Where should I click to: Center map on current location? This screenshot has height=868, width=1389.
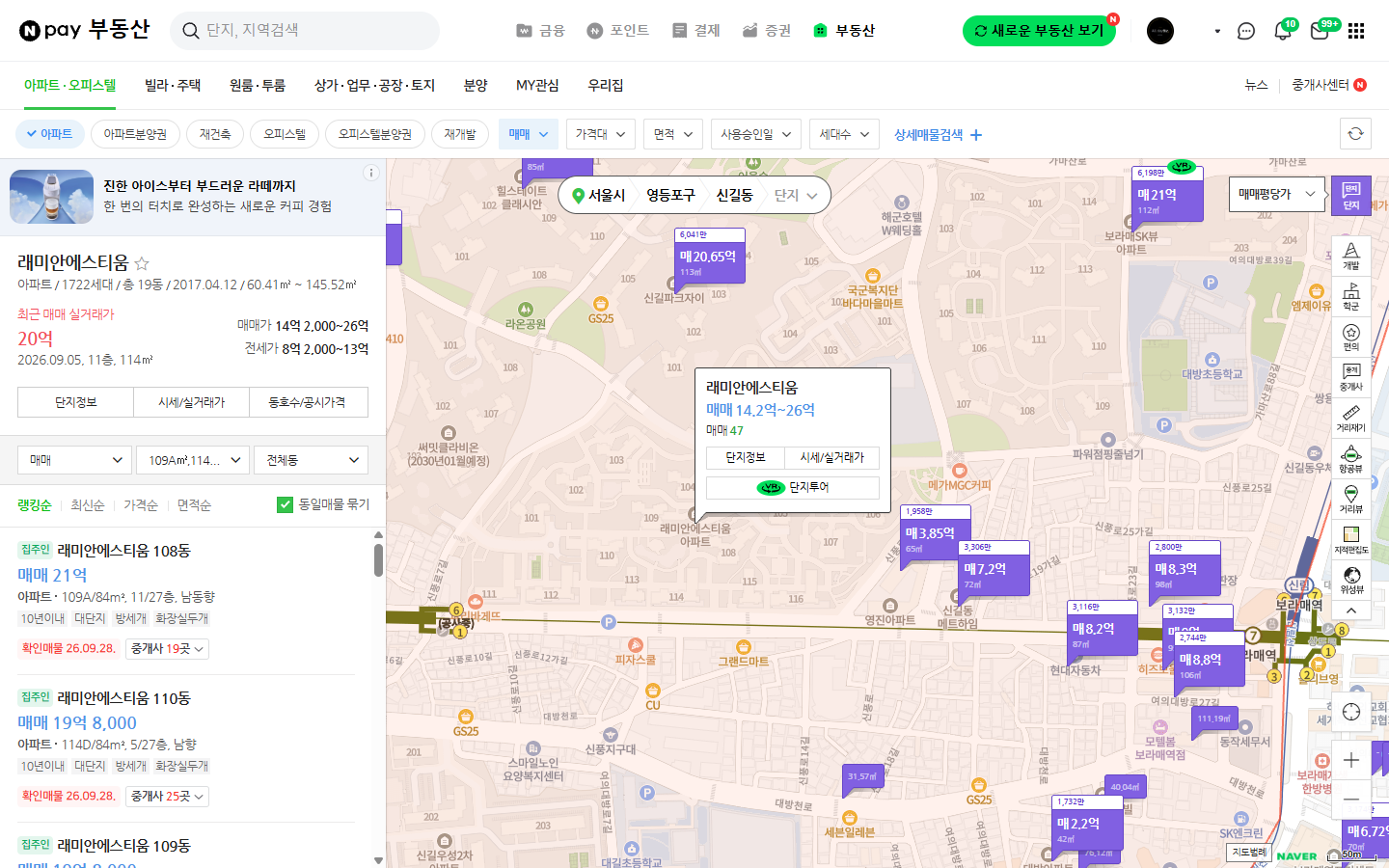[1351, 712]
